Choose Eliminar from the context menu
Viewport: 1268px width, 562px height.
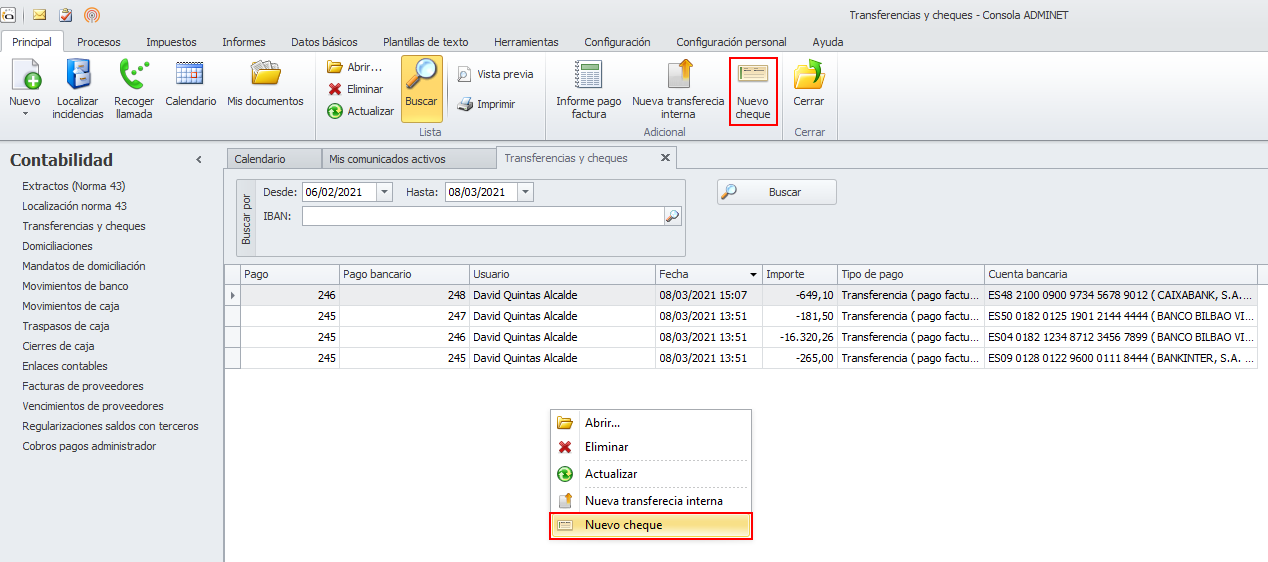click(606, 447)
